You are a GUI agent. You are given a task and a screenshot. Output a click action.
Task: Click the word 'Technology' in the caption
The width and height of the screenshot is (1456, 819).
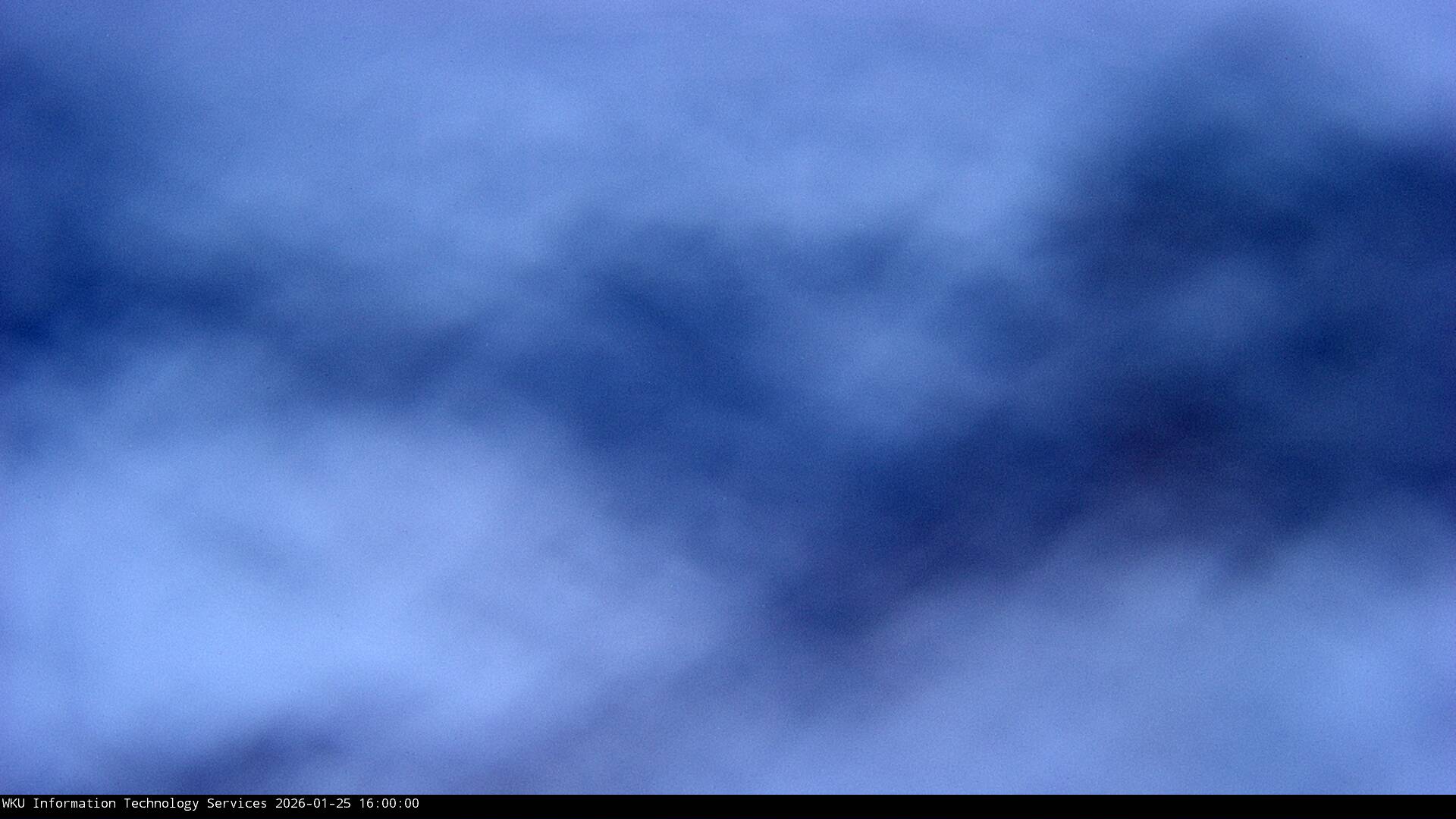(161, 803)
